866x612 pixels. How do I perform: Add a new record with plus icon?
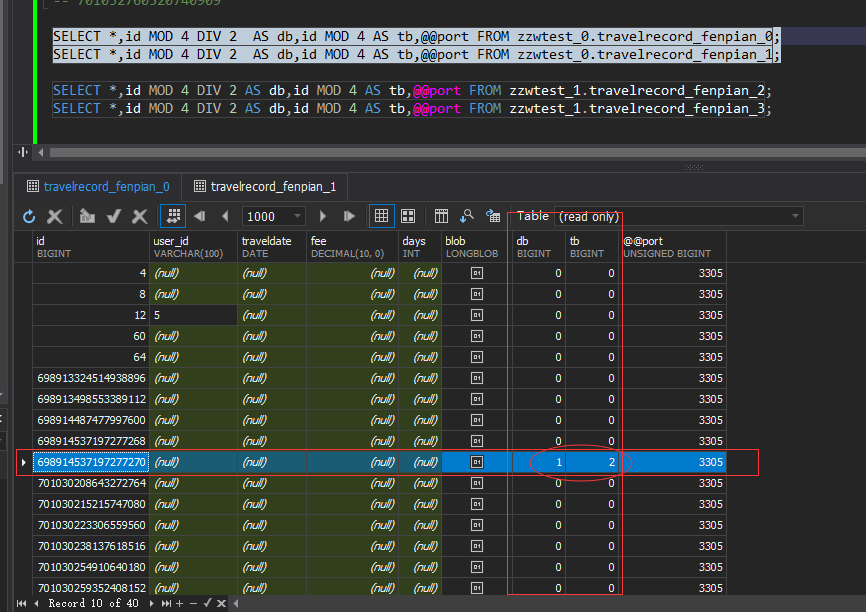click(179, 604)
